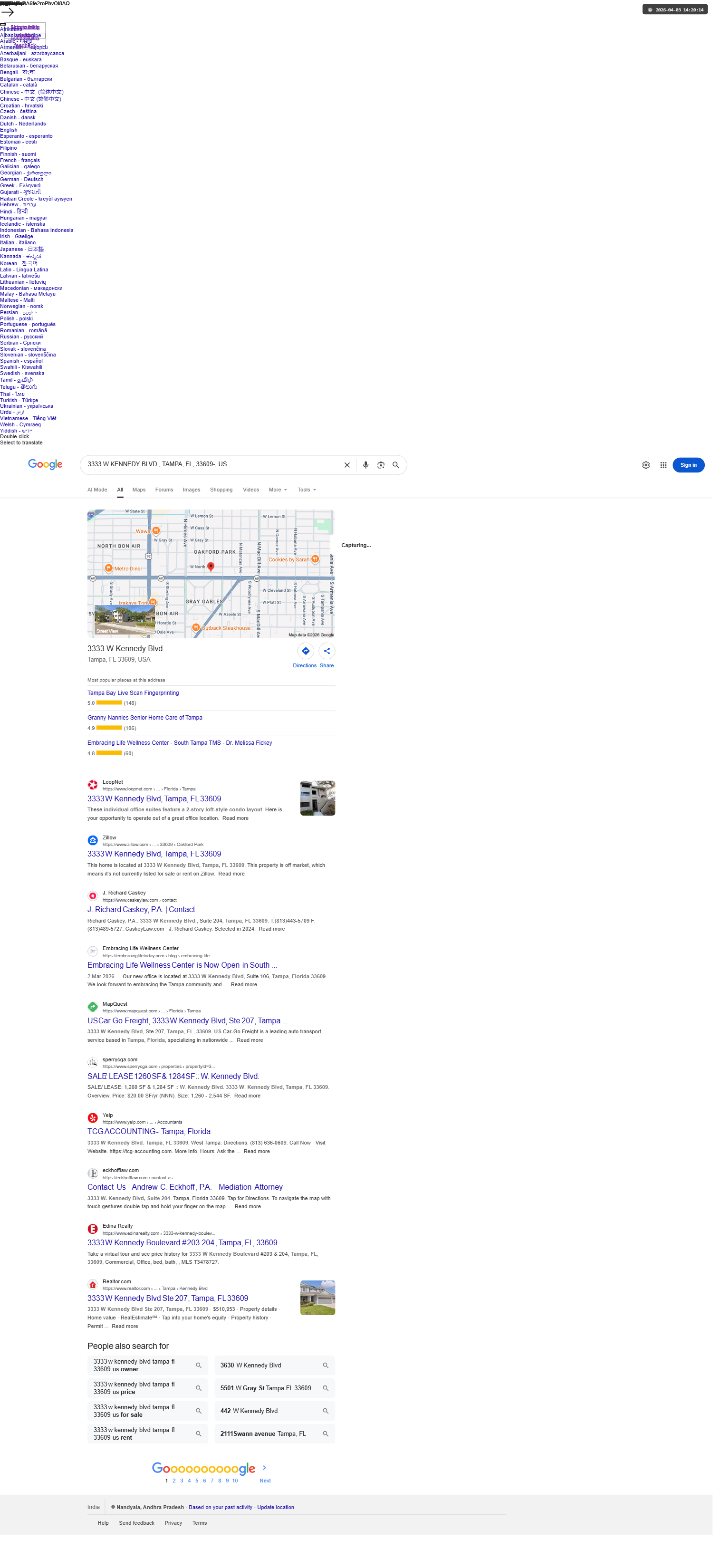Open J. Richard Caskey, P.A. Contact result
This screenshot has height=1568, width=721.
(141, 909)
